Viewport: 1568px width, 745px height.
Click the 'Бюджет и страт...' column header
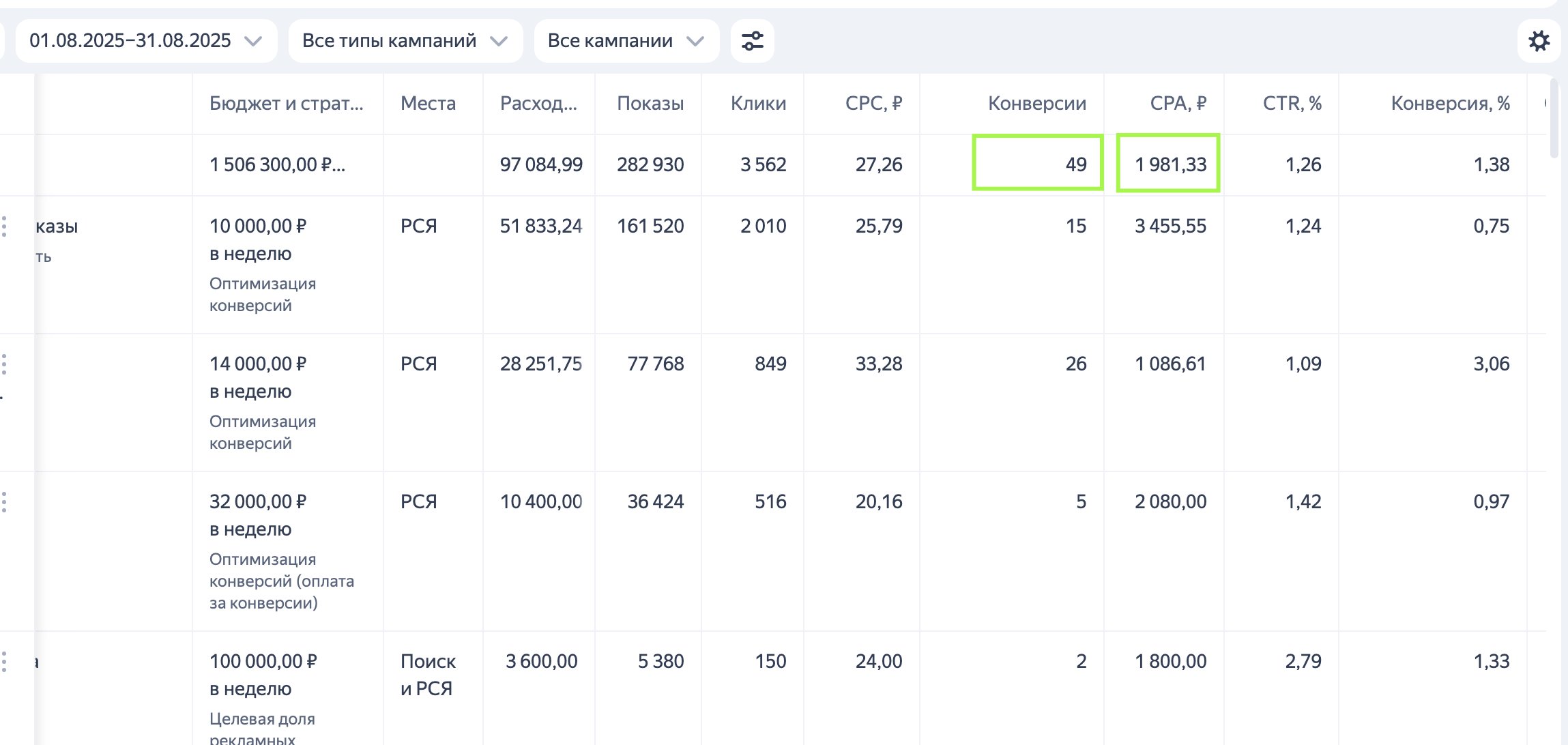(x=286, y=104)
